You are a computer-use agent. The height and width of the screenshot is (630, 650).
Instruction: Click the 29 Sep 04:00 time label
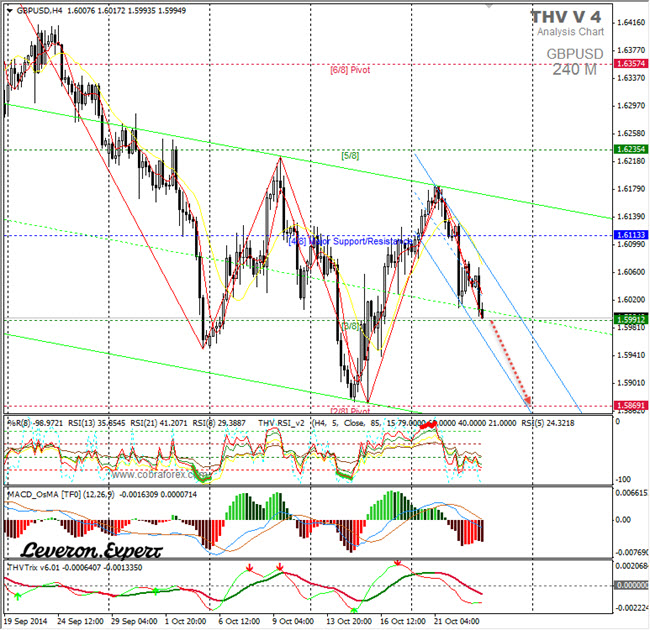(134, 621)
